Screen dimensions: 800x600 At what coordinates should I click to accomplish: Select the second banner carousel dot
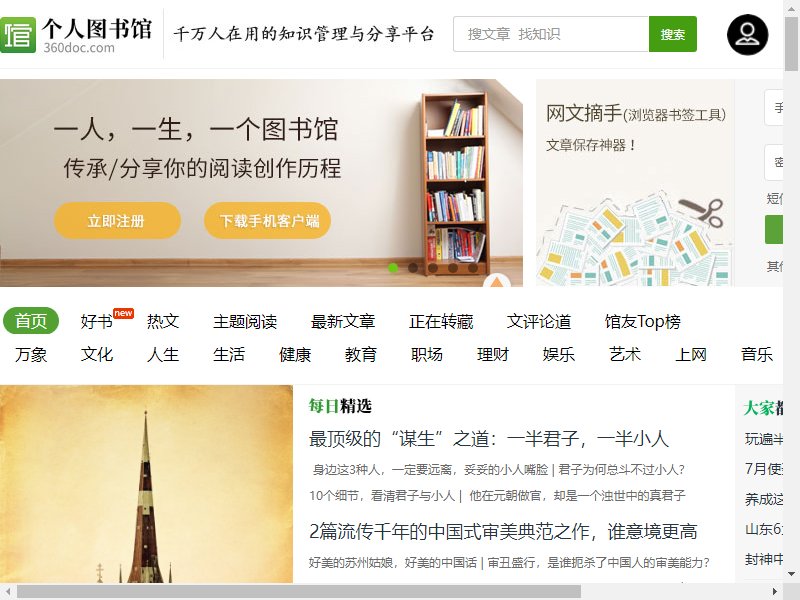[x=413, y=268]
